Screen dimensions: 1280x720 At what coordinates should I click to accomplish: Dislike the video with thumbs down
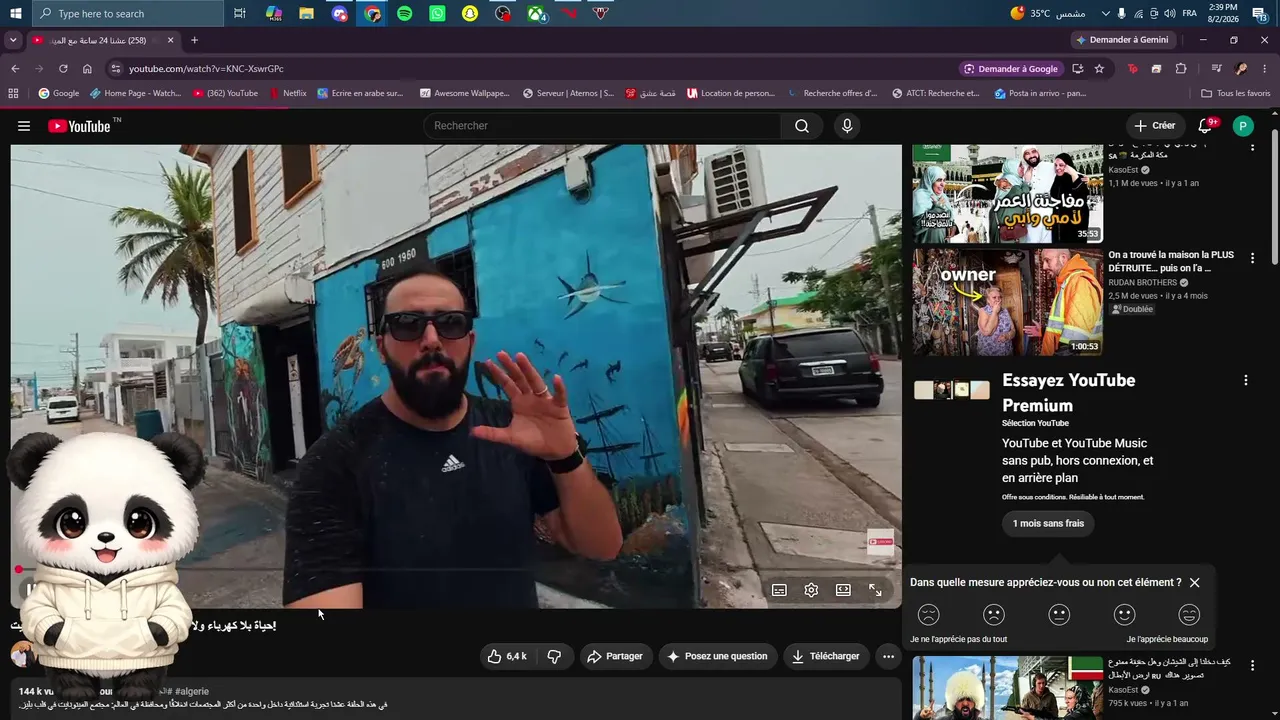554,657
